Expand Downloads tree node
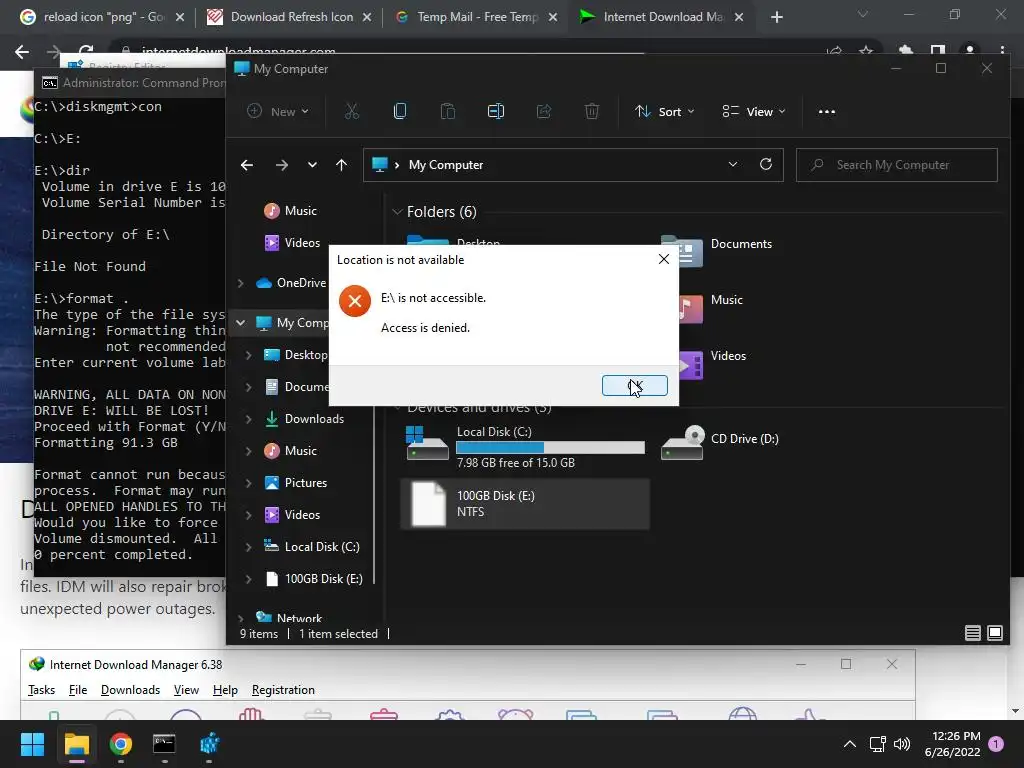The height and width of the screenshot is (768, 1024). click(x=248, y=419)
